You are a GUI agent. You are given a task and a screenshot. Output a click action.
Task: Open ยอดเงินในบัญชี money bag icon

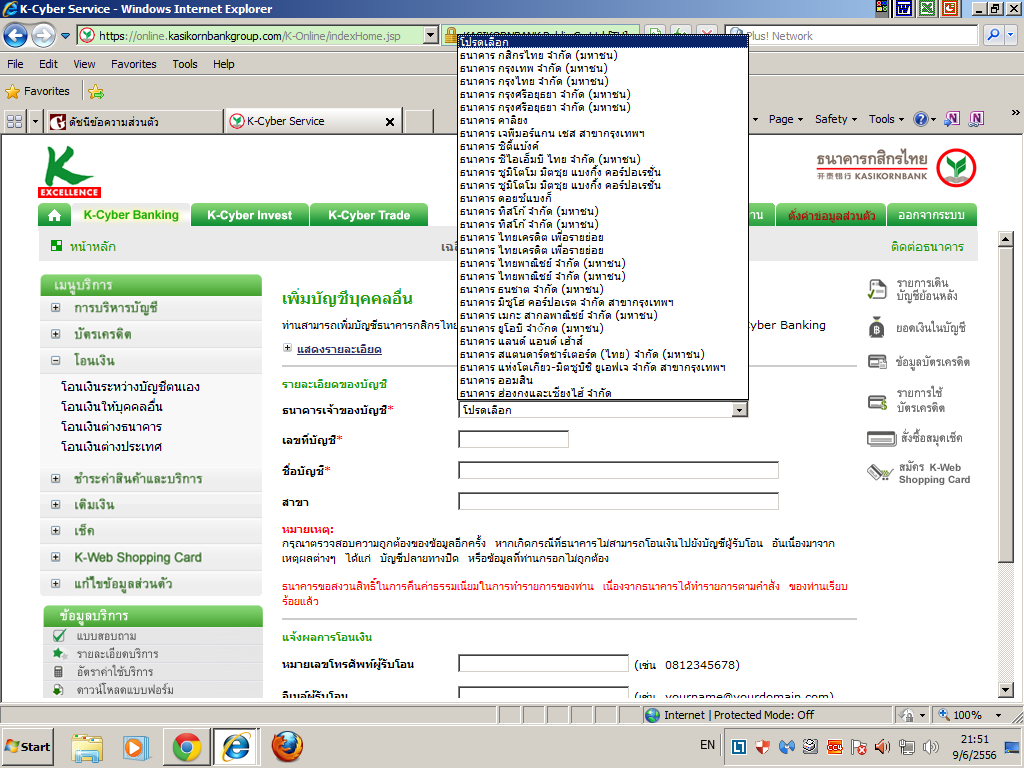876,327
